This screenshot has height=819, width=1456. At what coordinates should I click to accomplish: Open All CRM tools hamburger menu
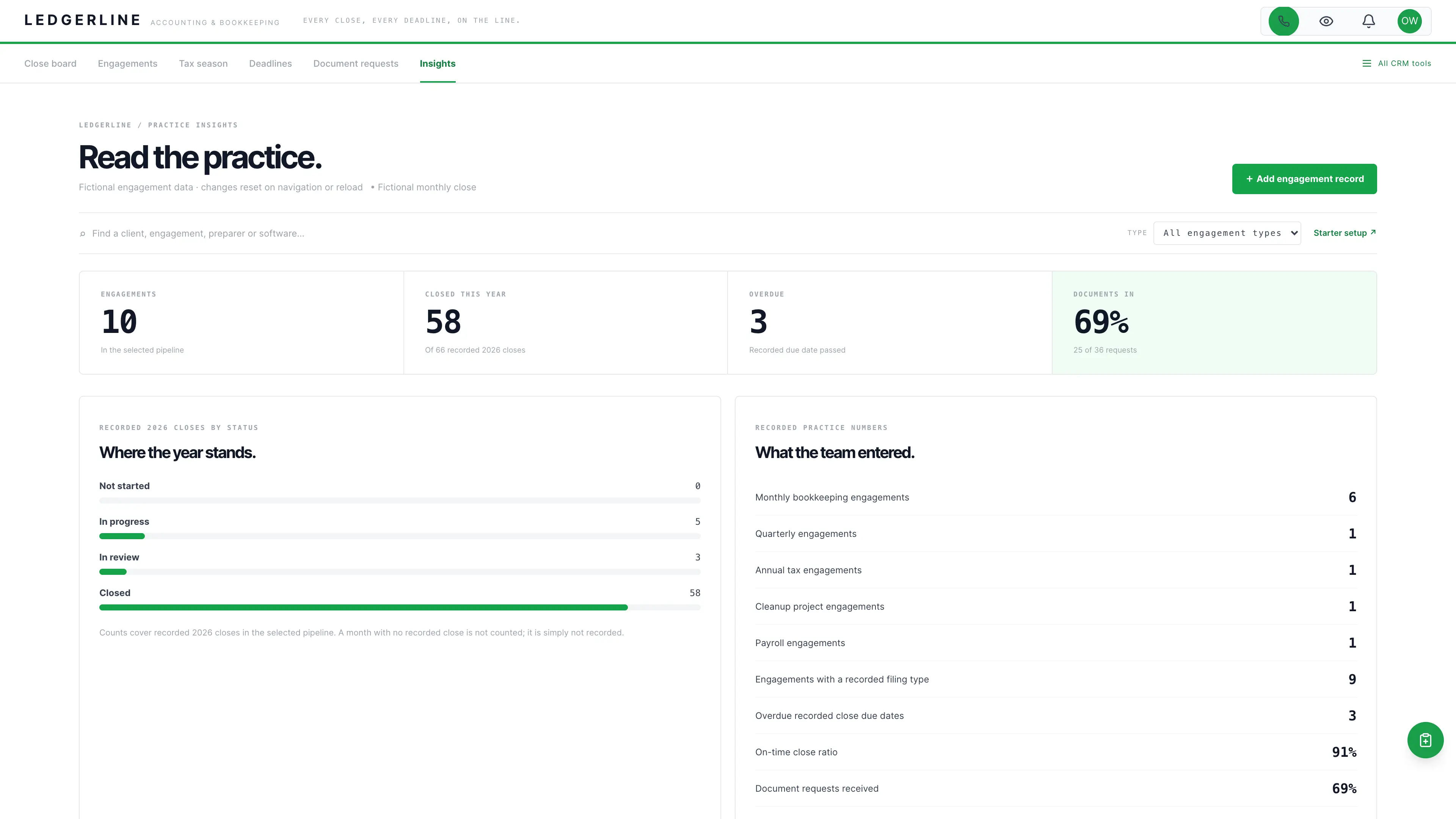(x=1396, y=63)
